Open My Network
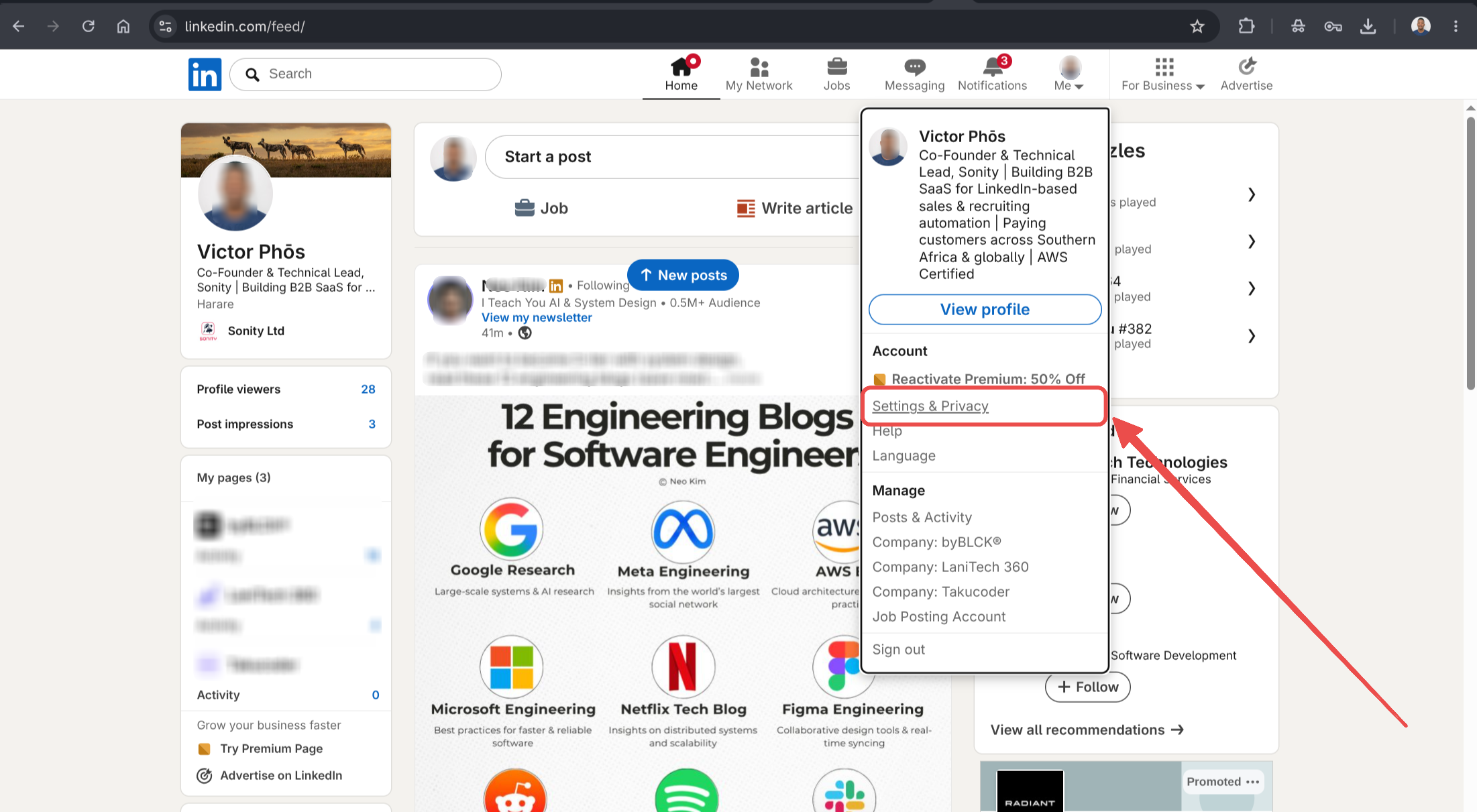This screenshot has width=1477, height=812. point(759,74)
